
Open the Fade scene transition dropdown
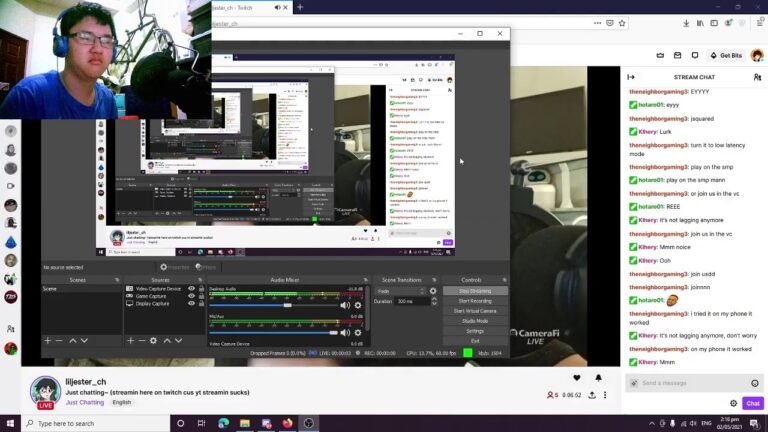coord(401,291)
